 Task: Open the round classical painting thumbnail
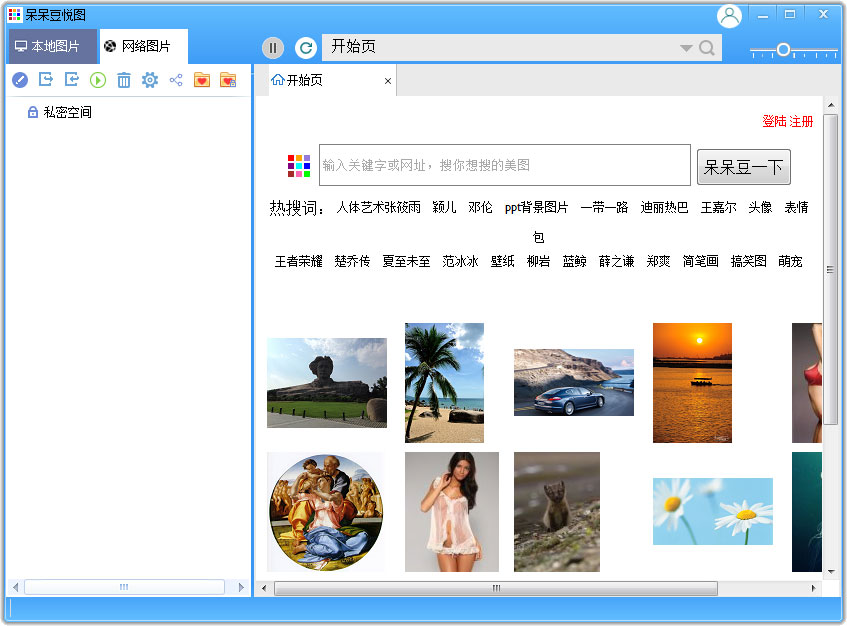pos(327,512)
